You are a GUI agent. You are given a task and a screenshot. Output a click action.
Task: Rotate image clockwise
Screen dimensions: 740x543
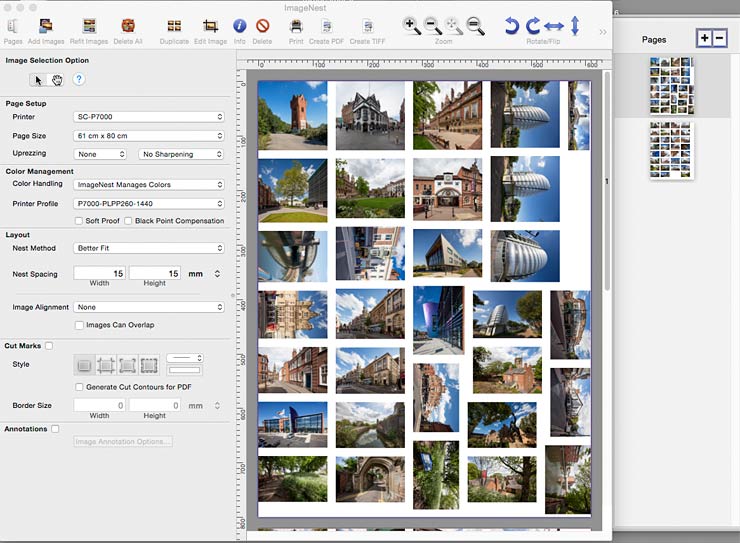(x=533, y=25)
